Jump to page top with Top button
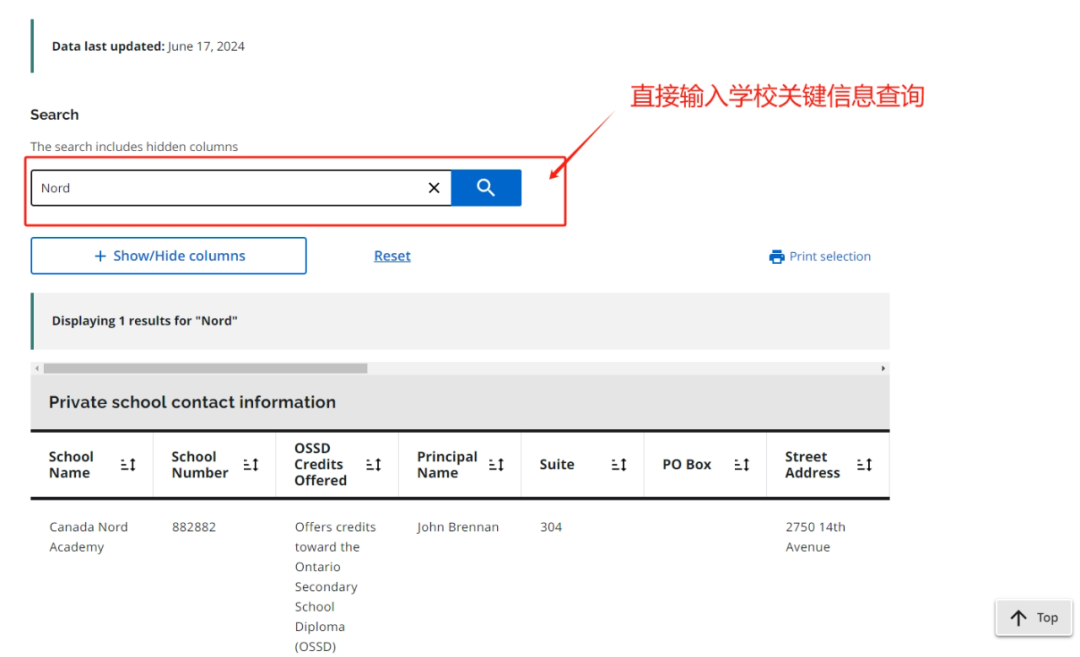The height and width of the screenshot is (657, 1080). [x=1033, y=618]
